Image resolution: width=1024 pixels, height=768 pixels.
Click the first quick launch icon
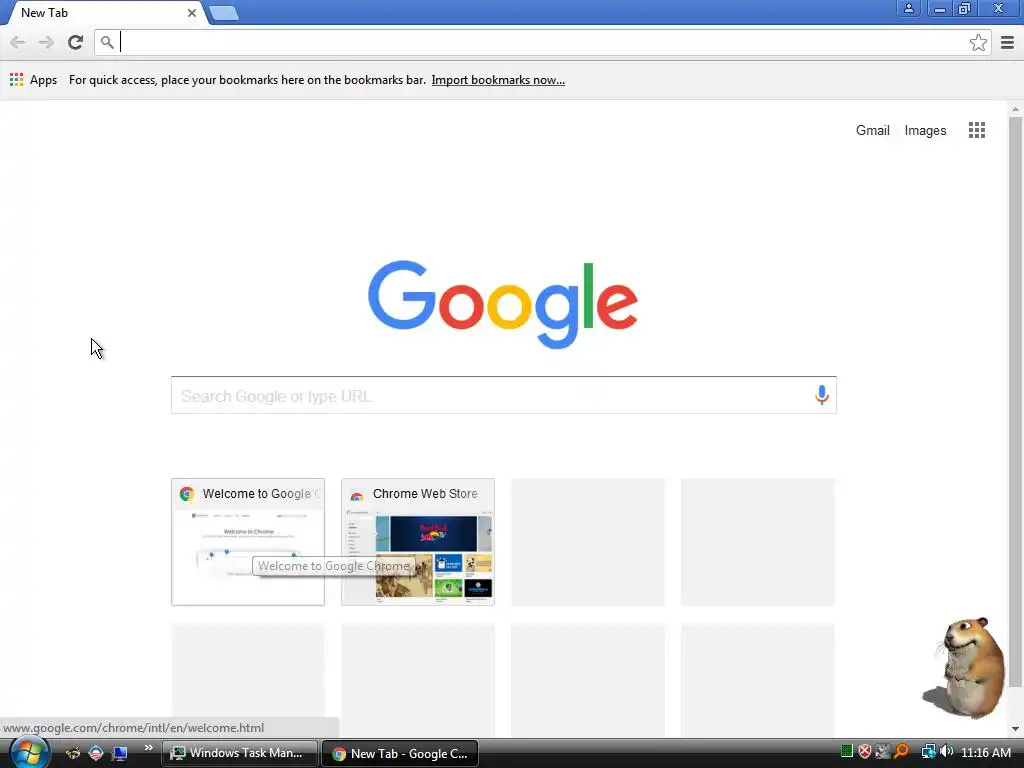[72, 753]
